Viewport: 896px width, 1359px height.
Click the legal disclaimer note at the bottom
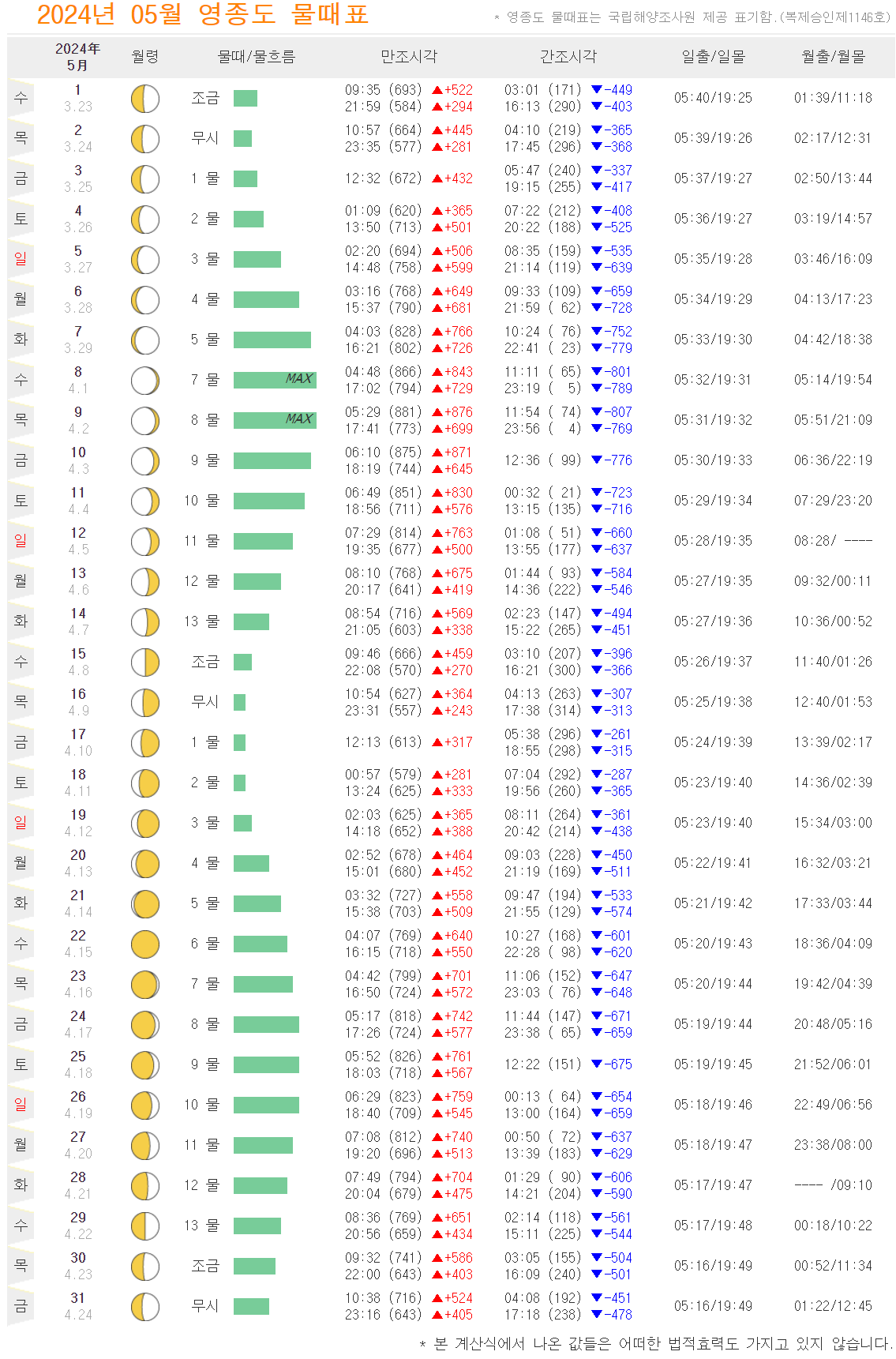pos(655,1343)
